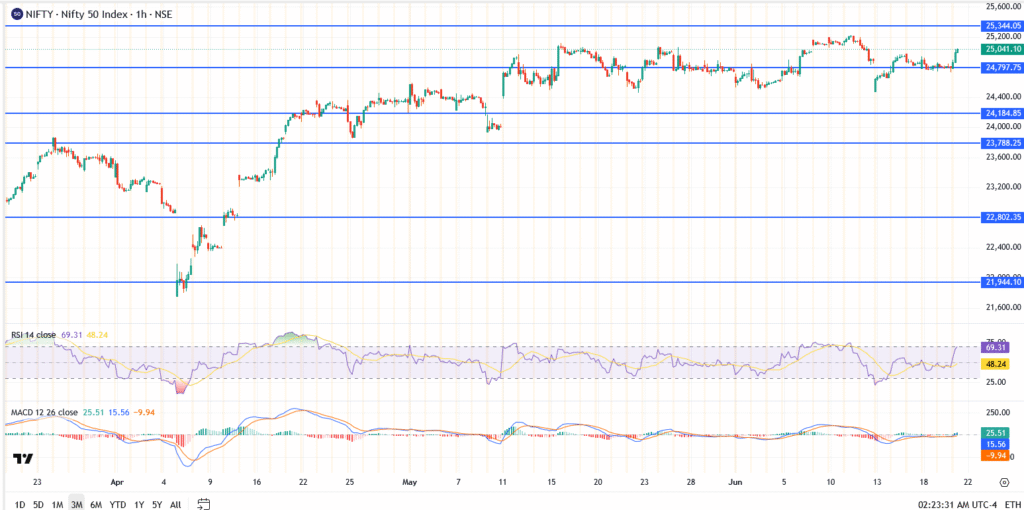Select the 5Y time range

point(157,504)
